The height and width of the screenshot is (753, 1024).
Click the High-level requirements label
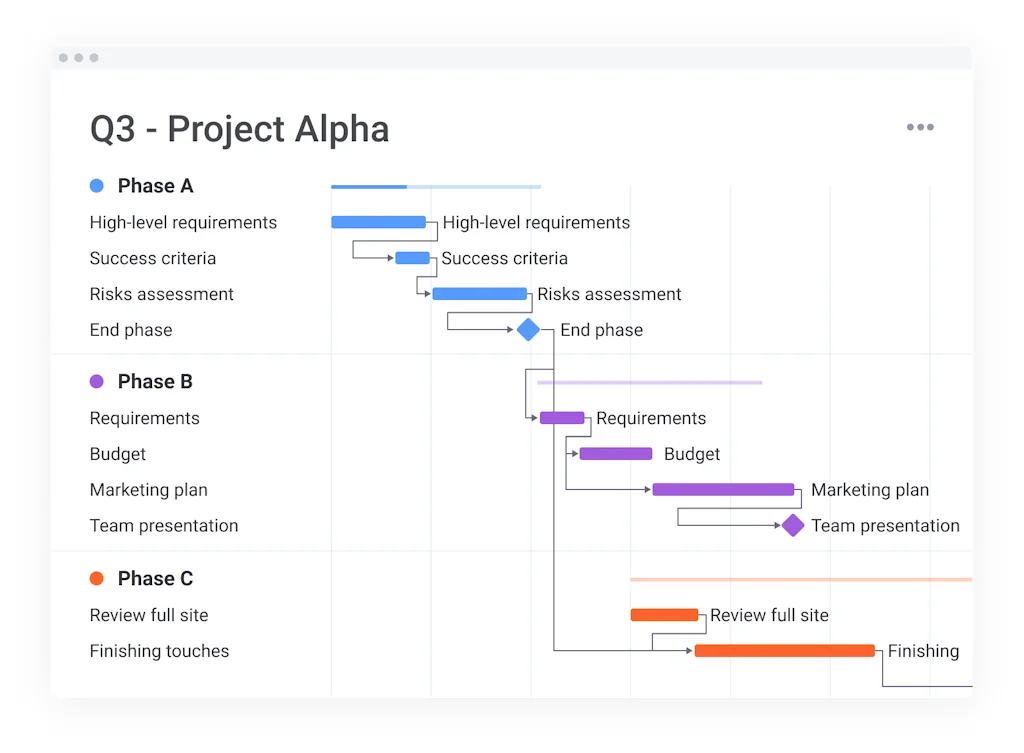[183, 222]
